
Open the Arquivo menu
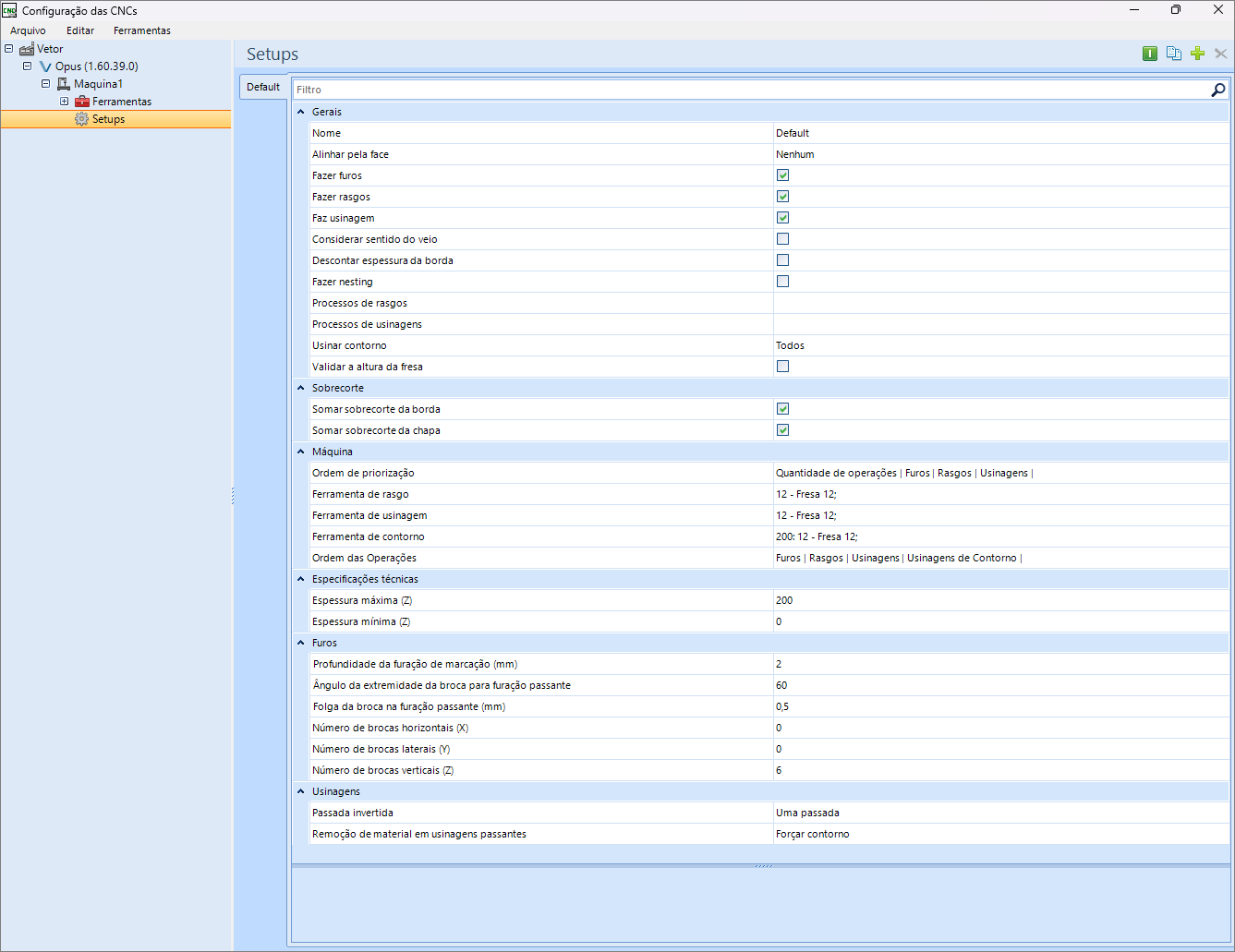click(x=28, y=30)
